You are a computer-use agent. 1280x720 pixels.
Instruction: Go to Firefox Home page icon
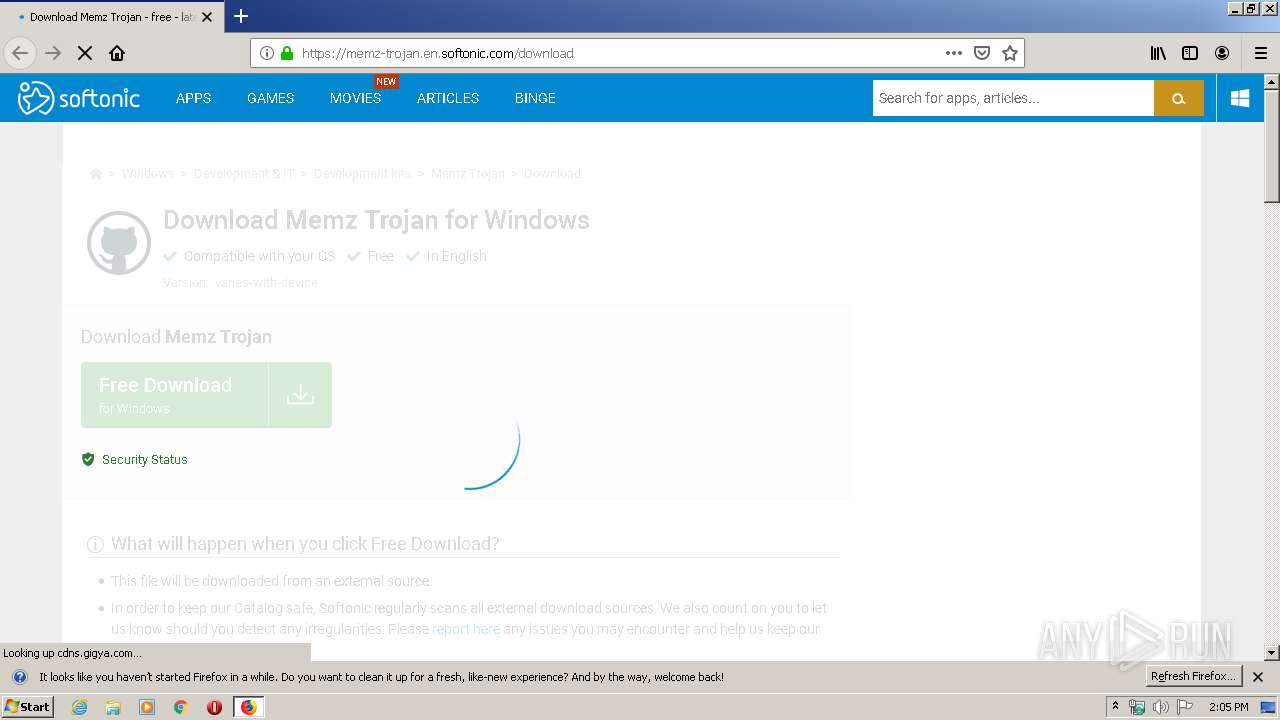pyautogui.click(x=117, y=53)
